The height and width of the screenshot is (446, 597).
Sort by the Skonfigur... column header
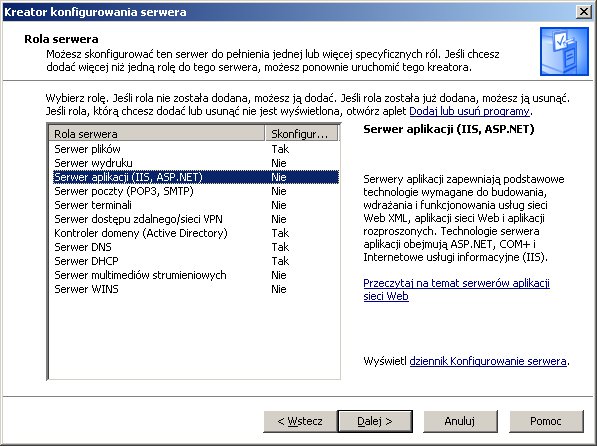pyautogui.click(x=301, y=134)
